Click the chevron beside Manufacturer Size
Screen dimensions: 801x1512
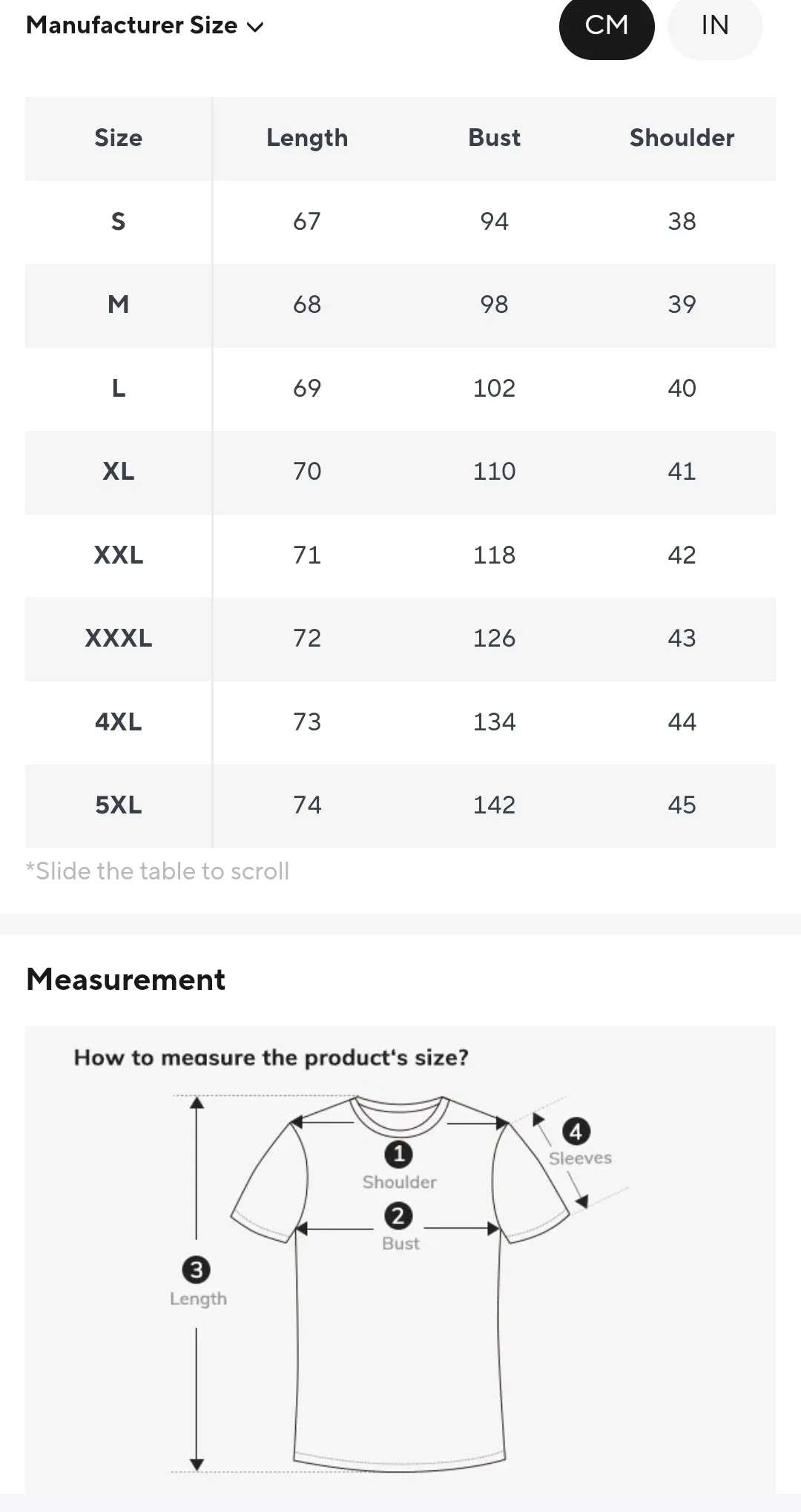[255, 27]
